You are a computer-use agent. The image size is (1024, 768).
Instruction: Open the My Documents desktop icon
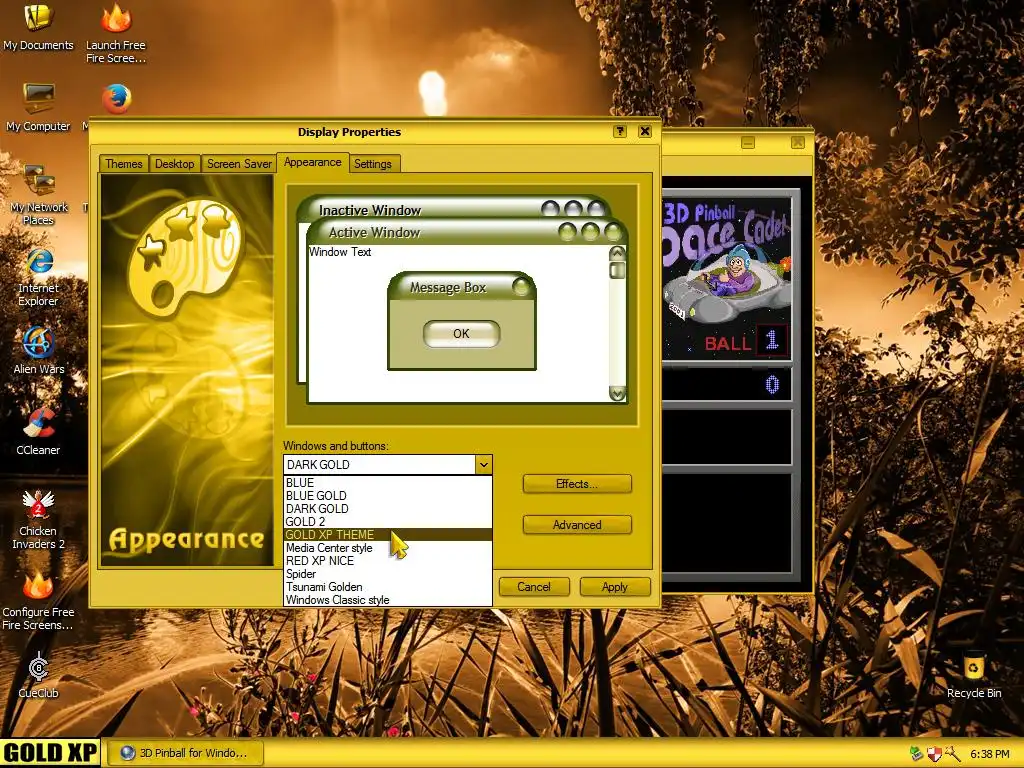[x=38, y=27]
